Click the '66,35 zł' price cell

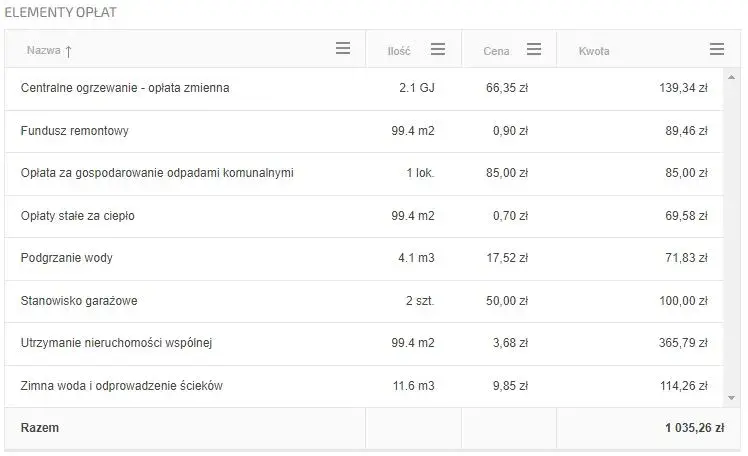507,88
